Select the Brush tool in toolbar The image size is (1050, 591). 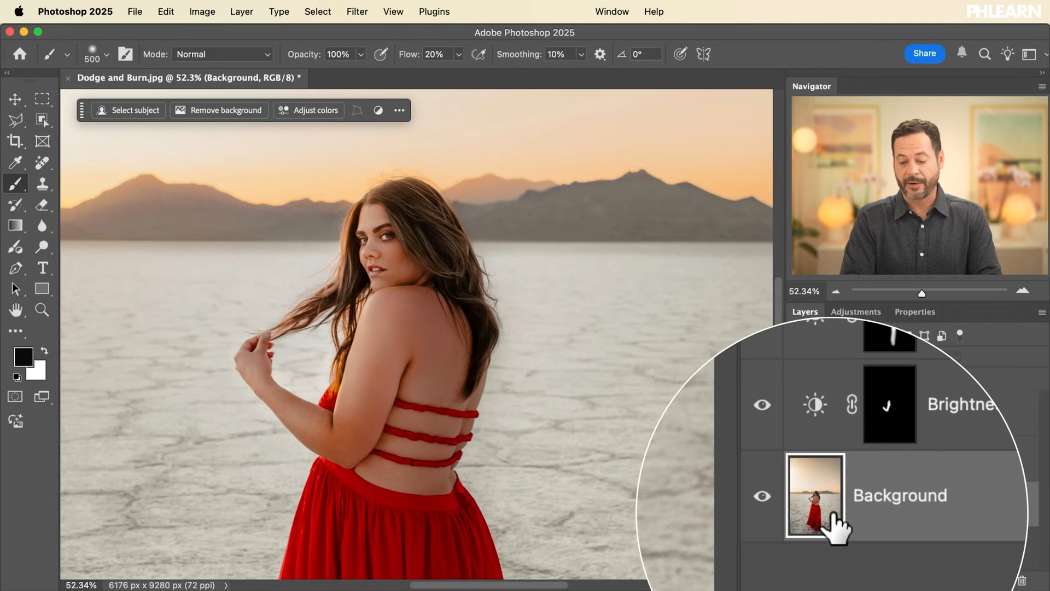pyautogui.click(x=15, y=183)
